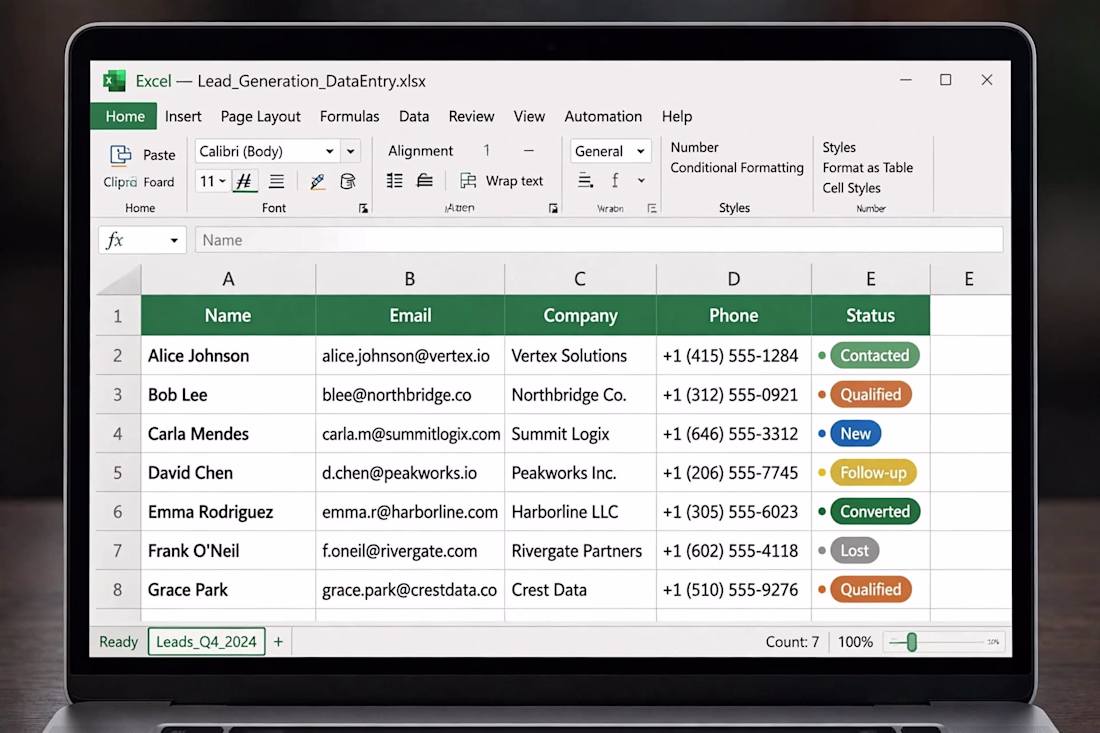
Task: Expand the arrow button beside font box
Action: click(x=351, y=152)
